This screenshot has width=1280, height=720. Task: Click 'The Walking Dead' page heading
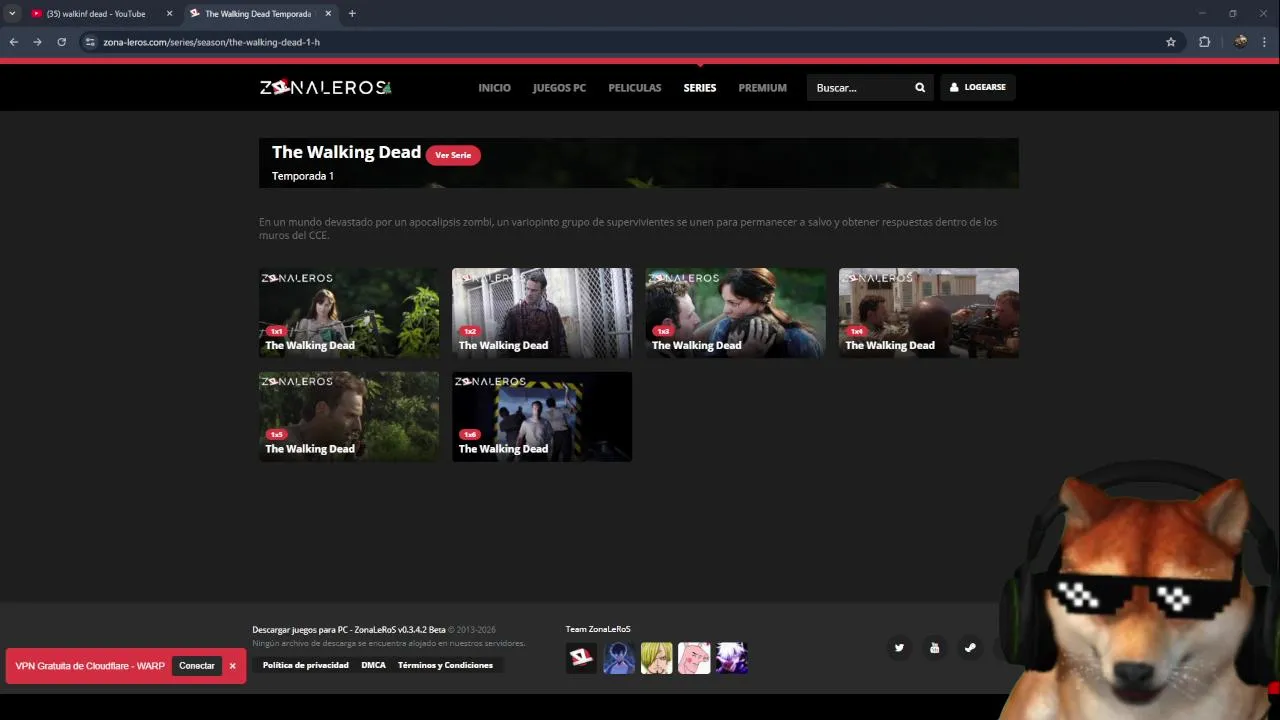[346, 152]
